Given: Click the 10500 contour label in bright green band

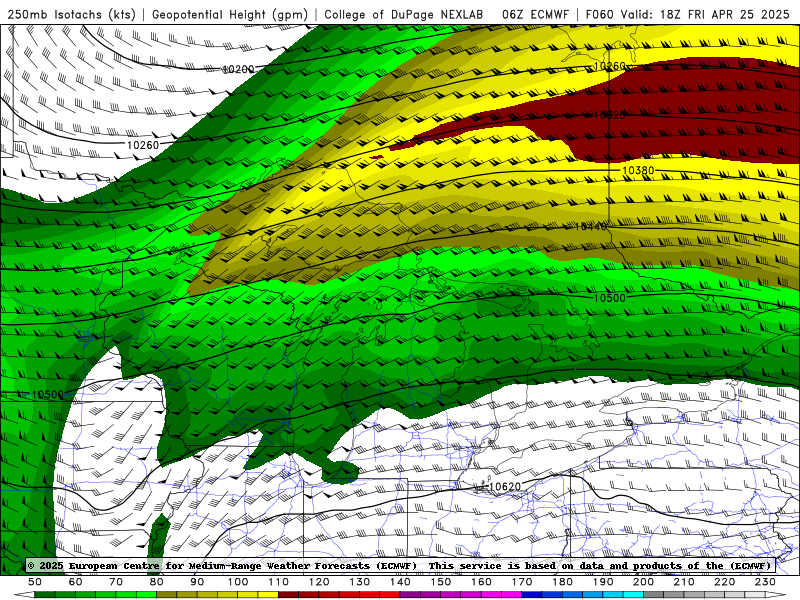Looking at the screenshot, I should (x=610, y=298).
